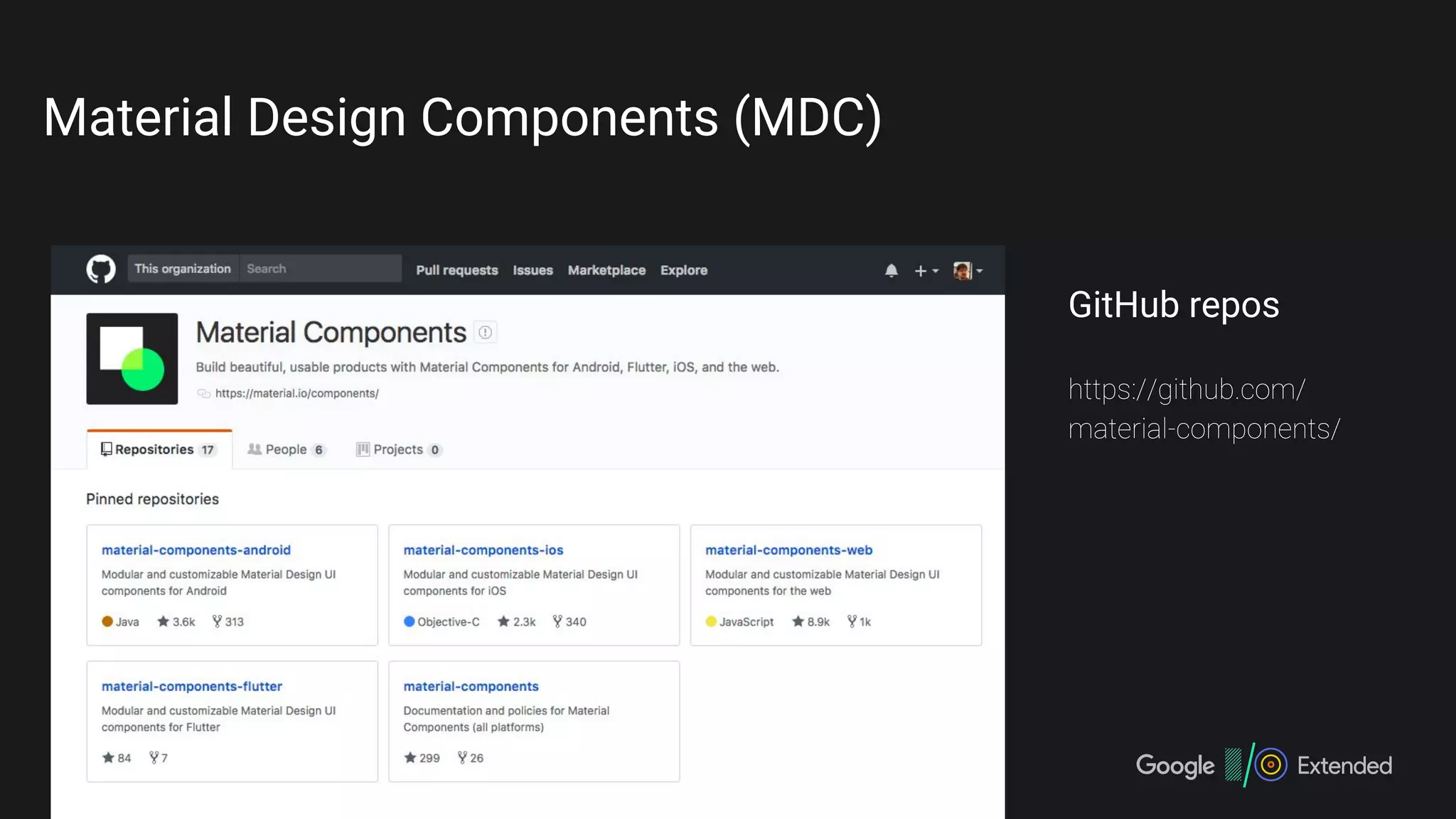Open Explore in header
The height and width of the screenshot is (819, 1456).
point(684,270)
